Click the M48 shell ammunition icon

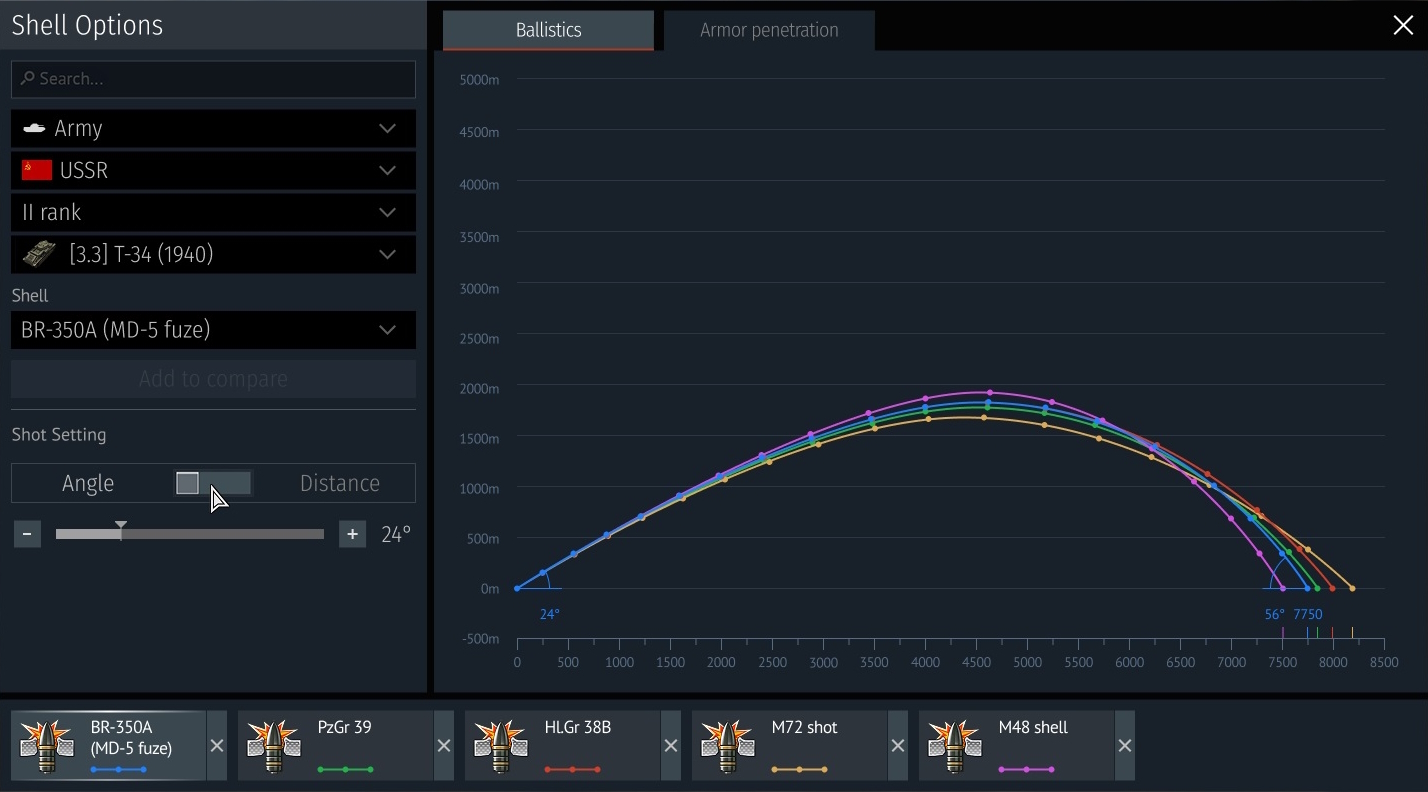[955, 746]
